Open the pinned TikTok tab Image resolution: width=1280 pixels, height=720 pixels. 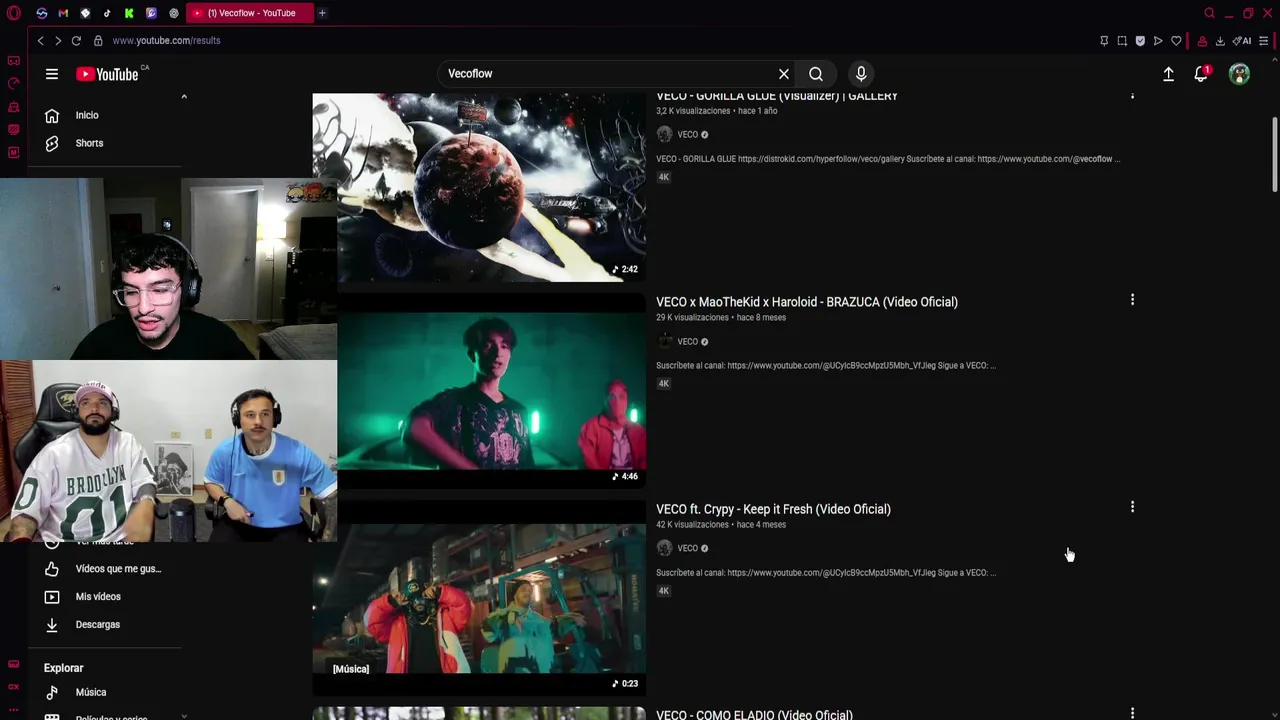(107, 13)
